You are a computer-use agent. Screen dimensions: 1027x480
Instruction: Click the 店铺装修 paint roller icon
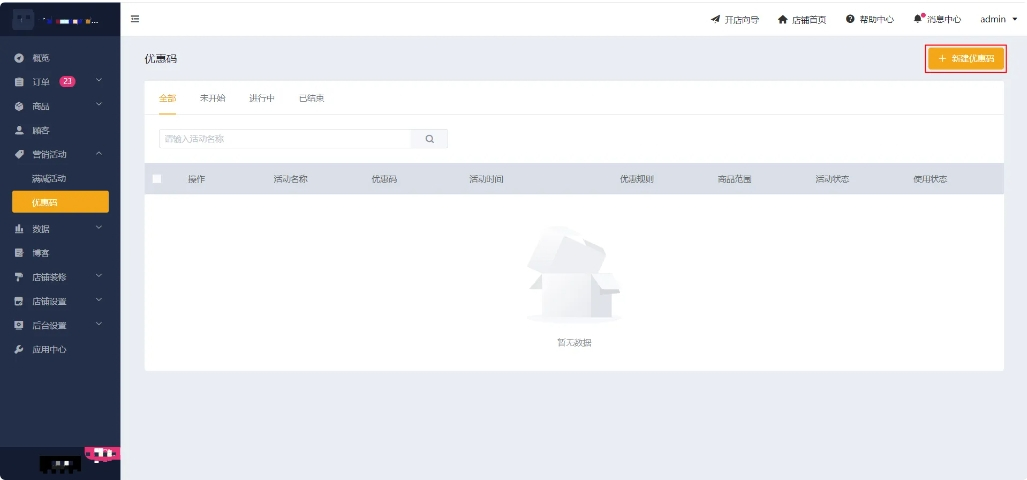tap(20, 277)
